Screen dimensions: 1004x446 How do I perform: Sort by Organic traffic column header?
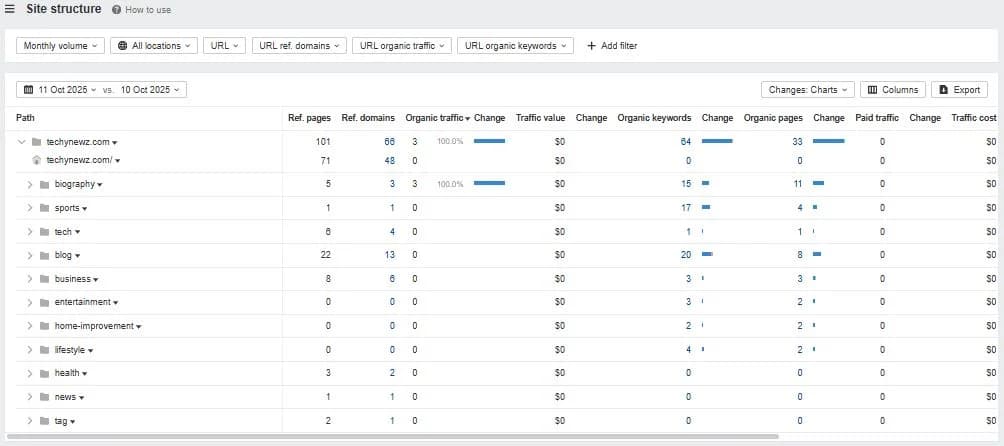pos(437,118)
